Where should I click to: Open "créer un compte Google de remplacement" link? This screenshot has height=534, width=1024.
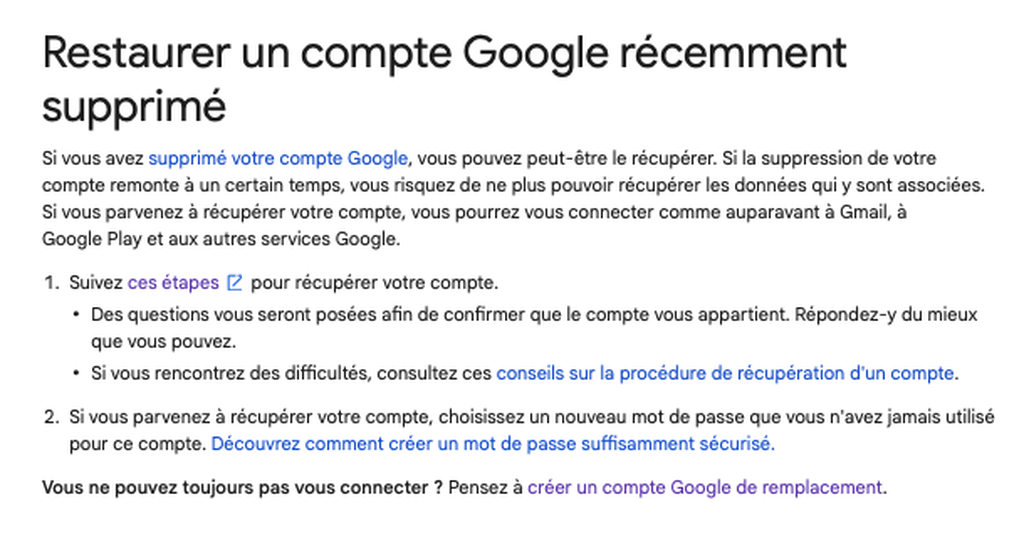(705, 488)
